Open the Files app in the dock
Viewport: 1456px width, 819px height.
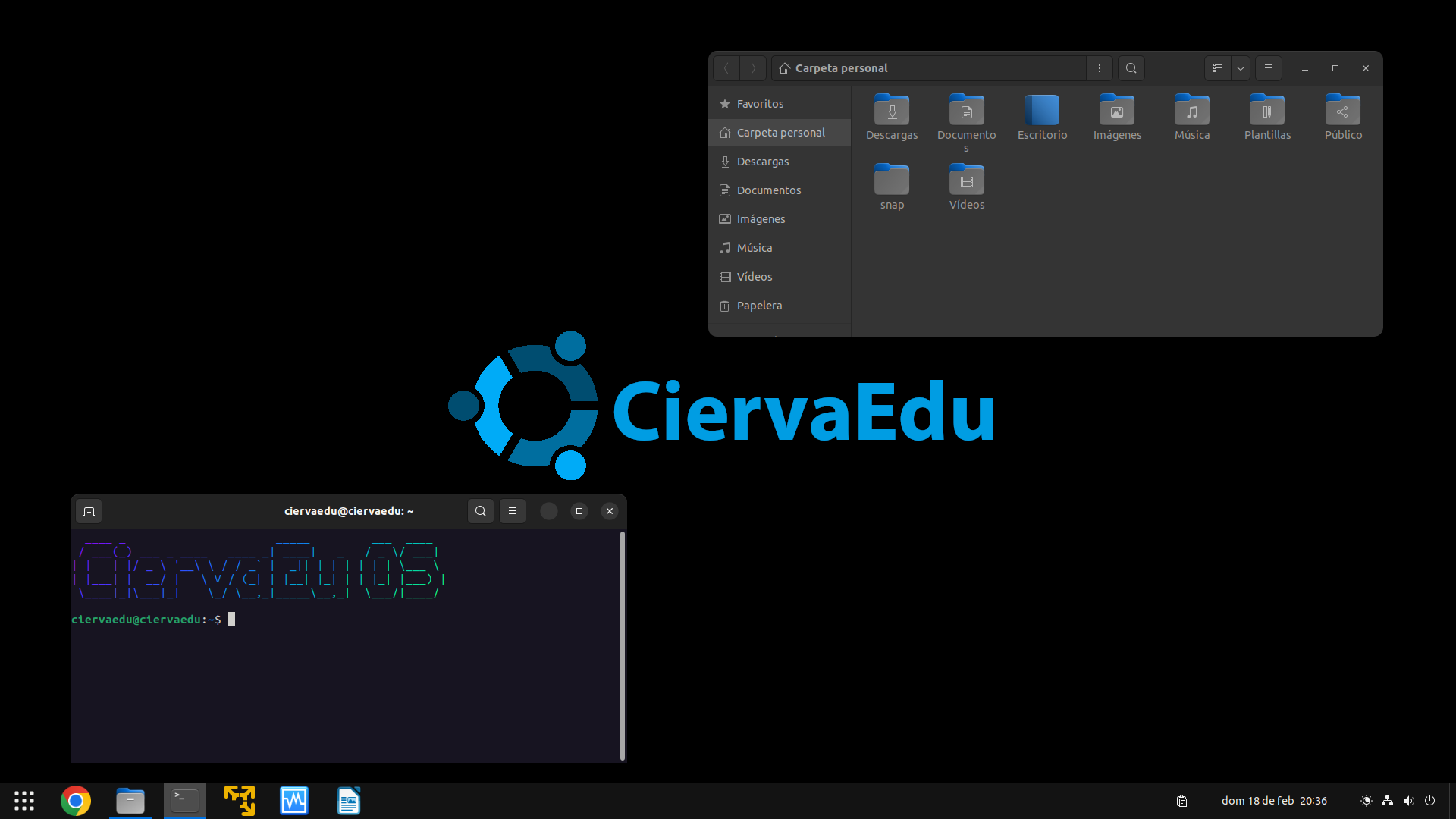[x=130, y=801]
